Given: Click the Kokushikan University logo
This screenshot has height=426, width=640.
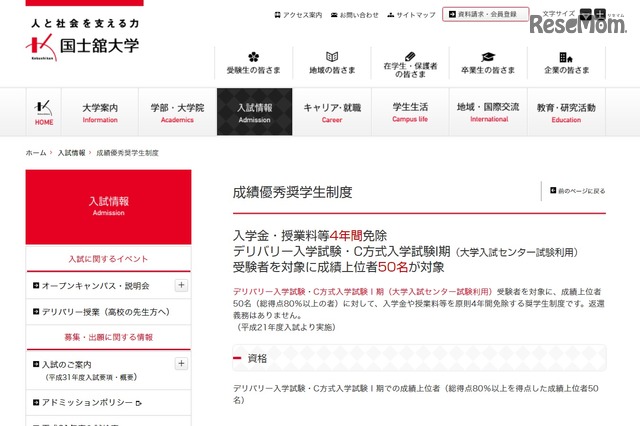Looking at the screenshot, I should (83, 38).
